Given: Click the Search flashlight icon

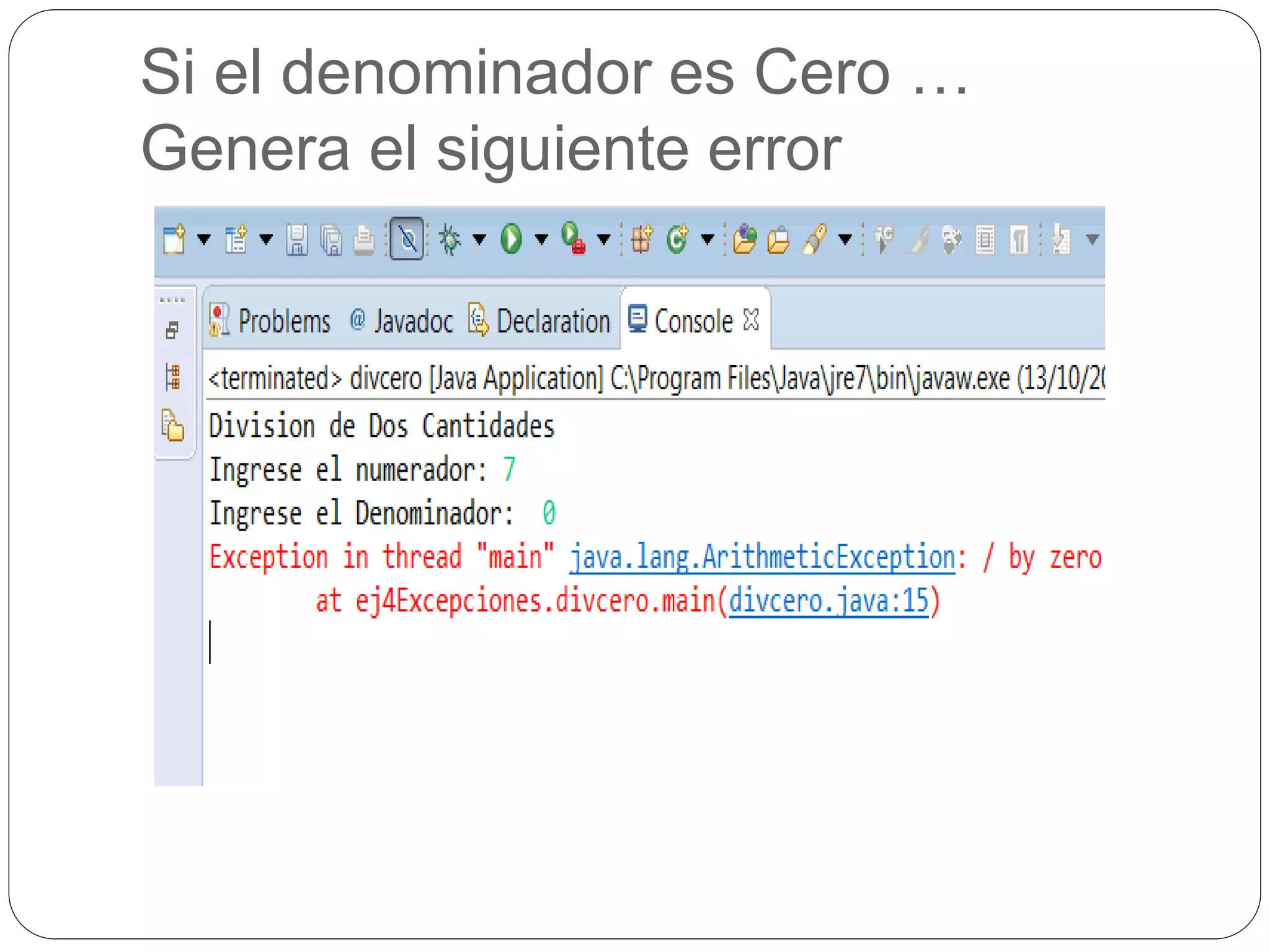Looking at the screenshot, I should [x=815, y=239].
